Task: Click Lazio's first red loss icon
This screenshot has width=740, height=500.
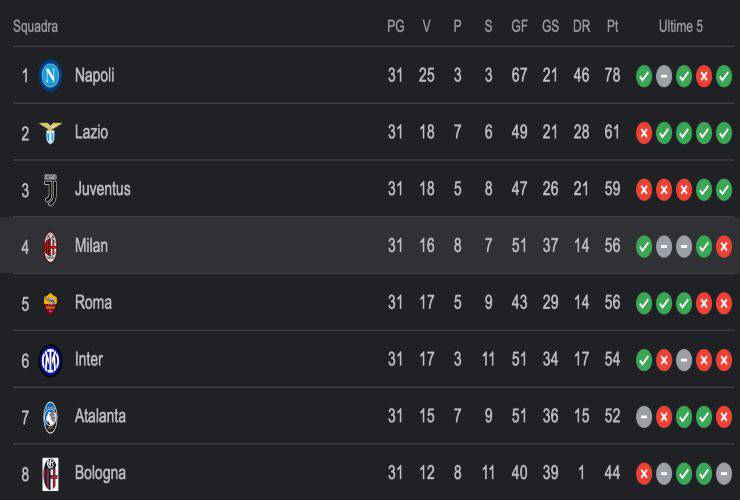Action: (x=644, y=133)
